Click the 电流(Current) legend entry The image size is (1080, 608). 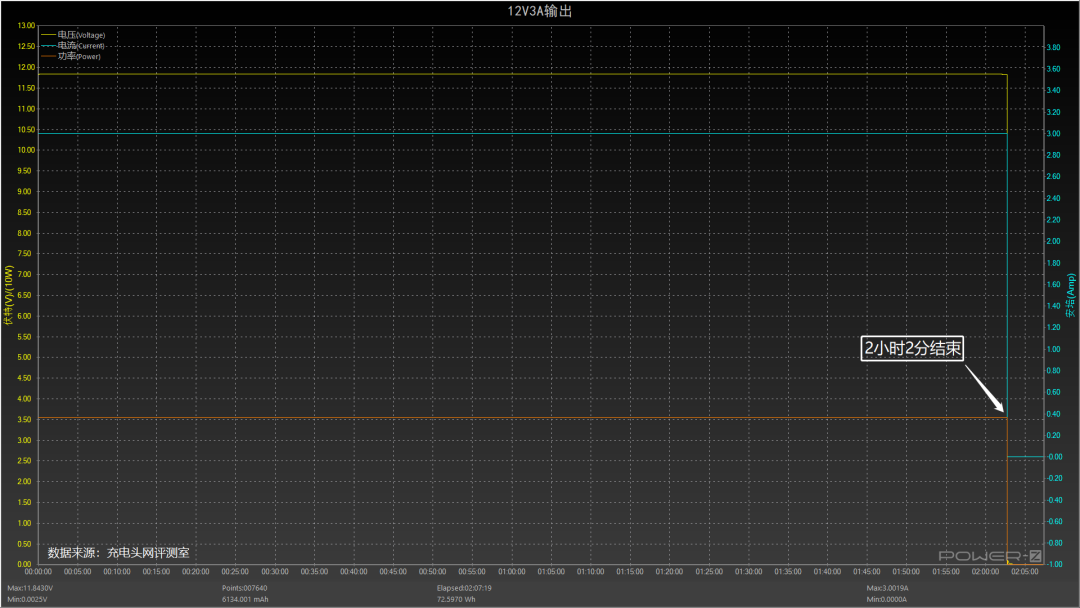tap(73, 46)
